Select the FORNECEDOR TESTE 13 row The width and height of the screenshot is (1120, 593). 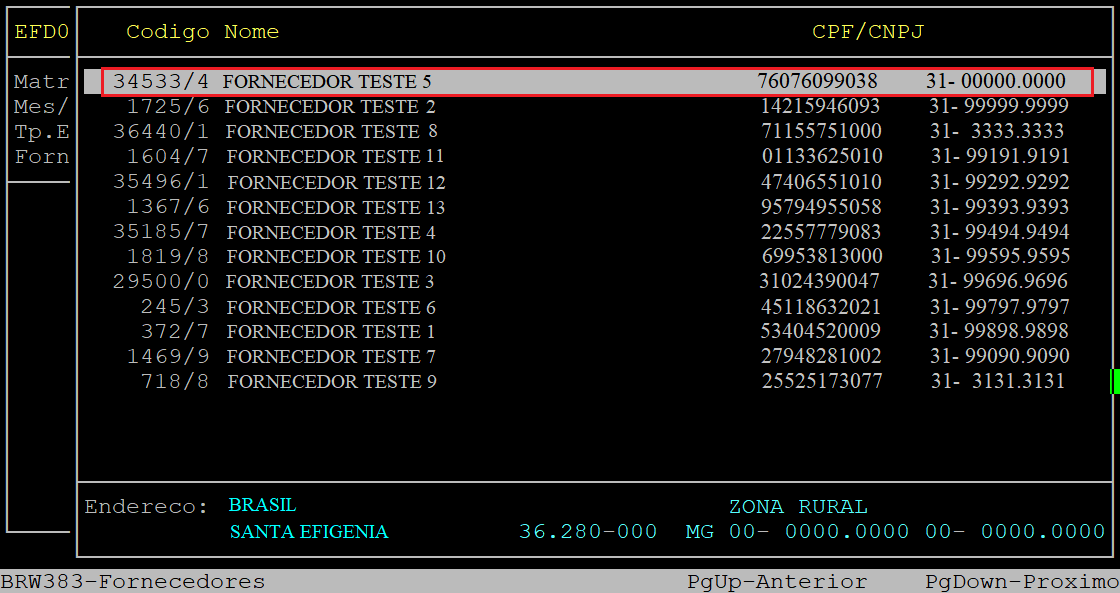pos(336,207)
